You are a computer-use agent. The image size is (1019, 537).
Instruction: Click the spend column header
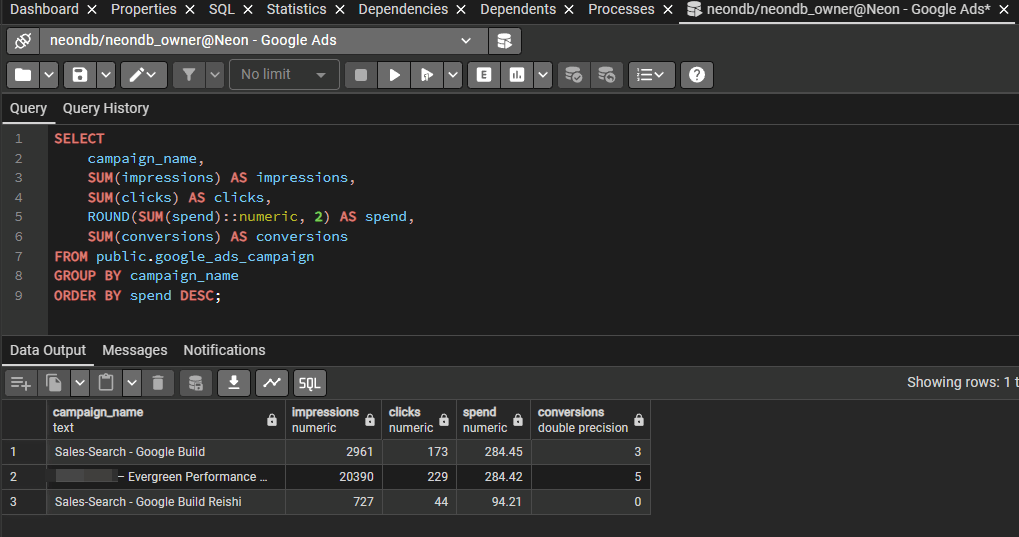(x=493, y=420)
